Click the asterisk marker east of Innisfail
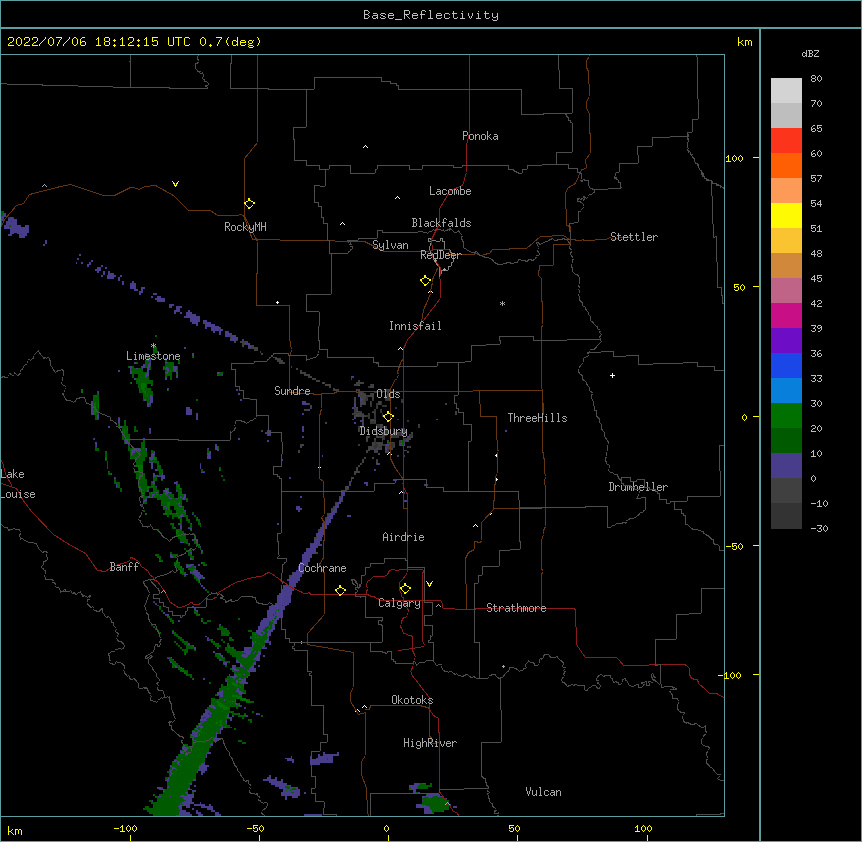 pos(502,303)
